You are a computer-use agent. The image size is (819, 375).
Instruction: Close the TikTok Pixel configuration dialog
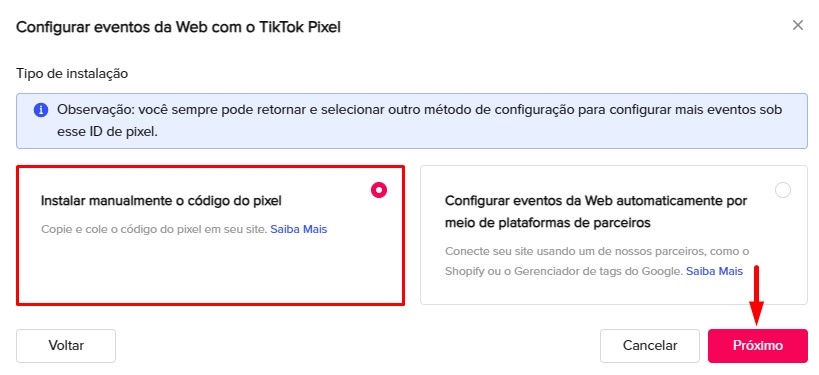pos(798,25)
